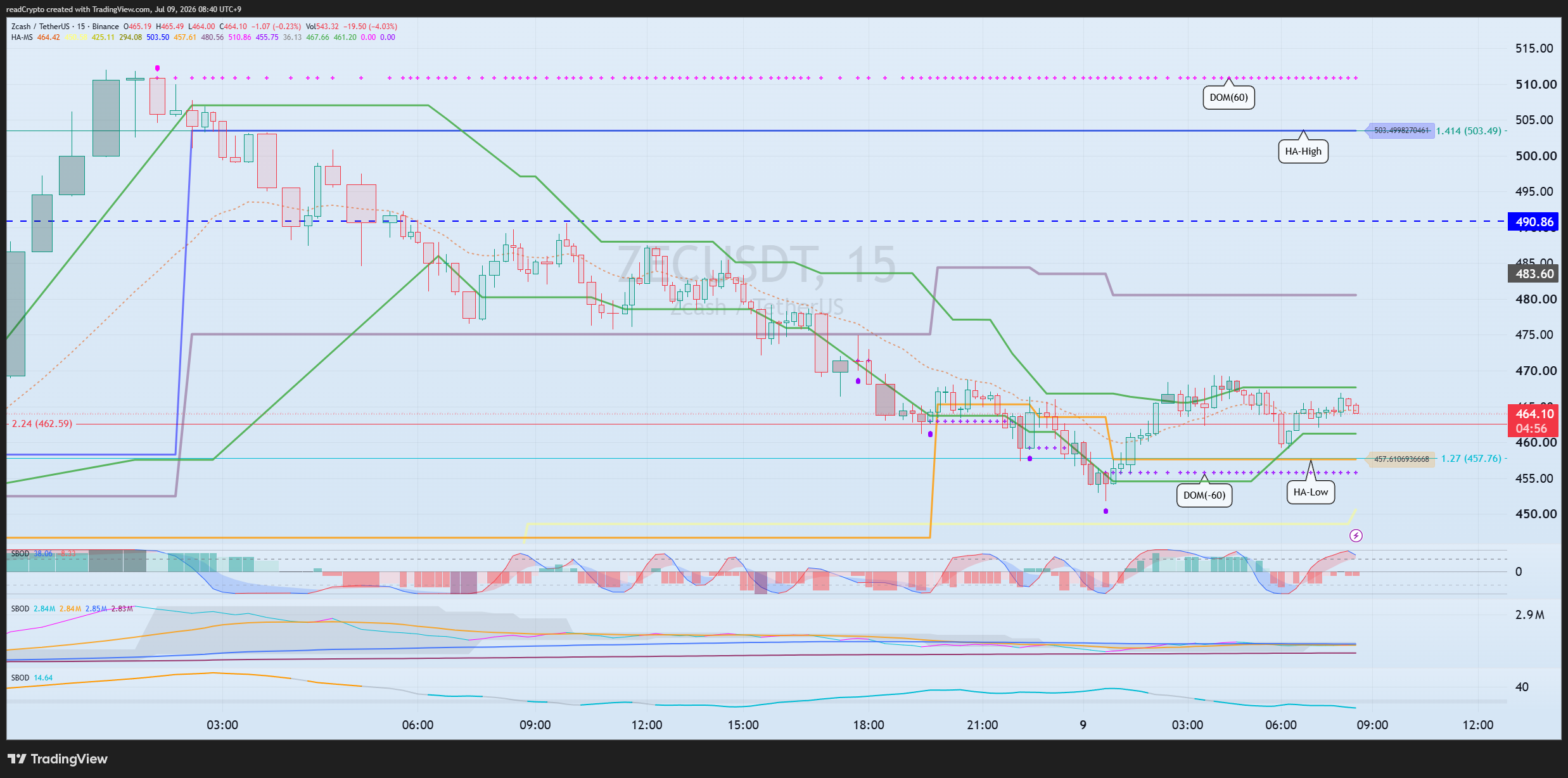Click the 503.50 blue HA-MS legend value
This screenshot has width=1568, height=778.
158,37
